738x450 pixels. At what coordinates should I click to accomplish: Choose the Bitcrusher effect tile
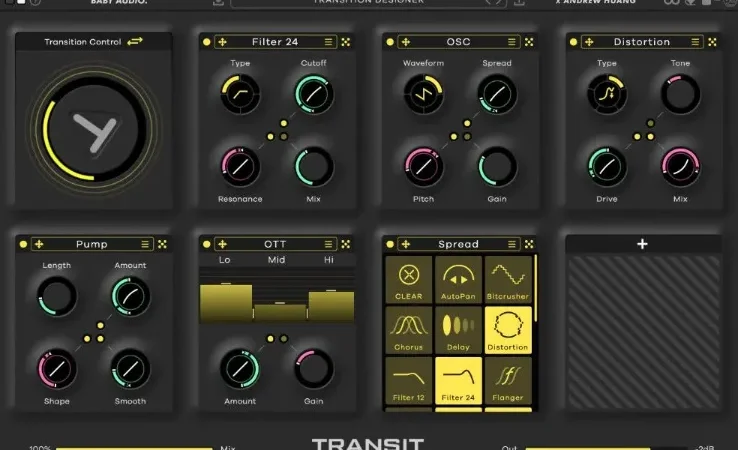508,280
